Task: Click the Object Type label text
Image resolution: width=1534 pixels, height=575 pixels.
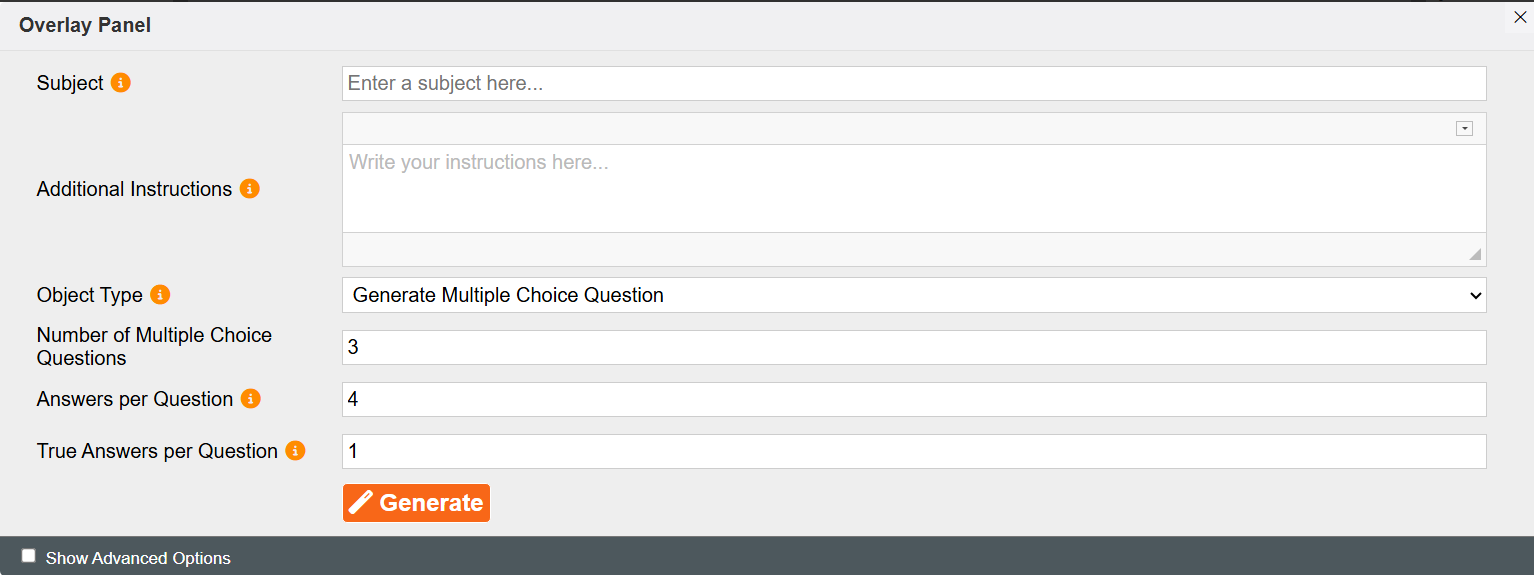Action: [x=90, y=295]
